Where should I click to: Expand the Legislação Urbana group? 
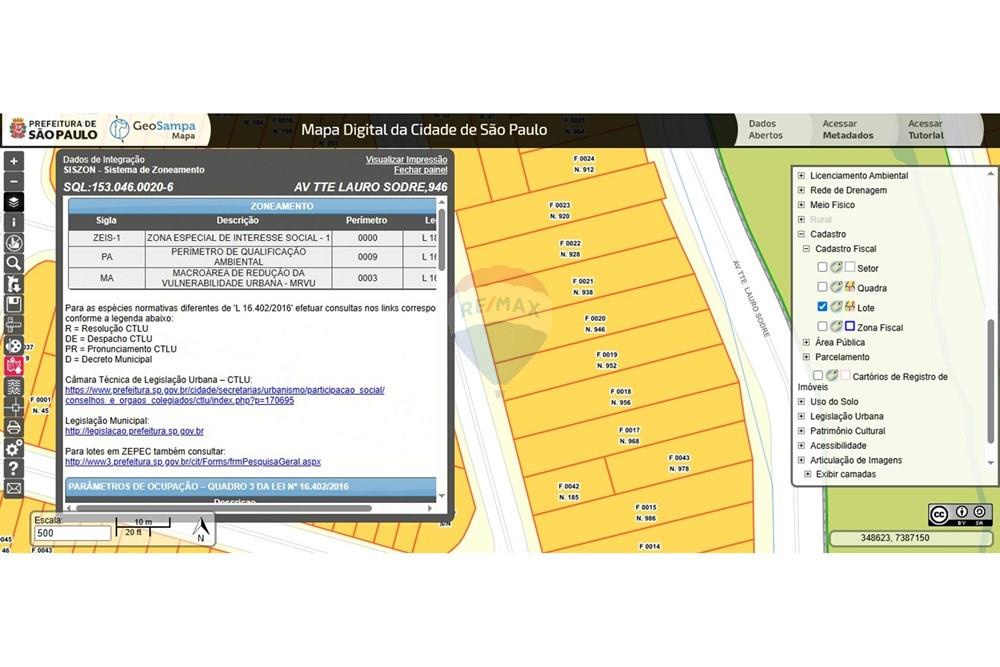[x=801, y=416]
